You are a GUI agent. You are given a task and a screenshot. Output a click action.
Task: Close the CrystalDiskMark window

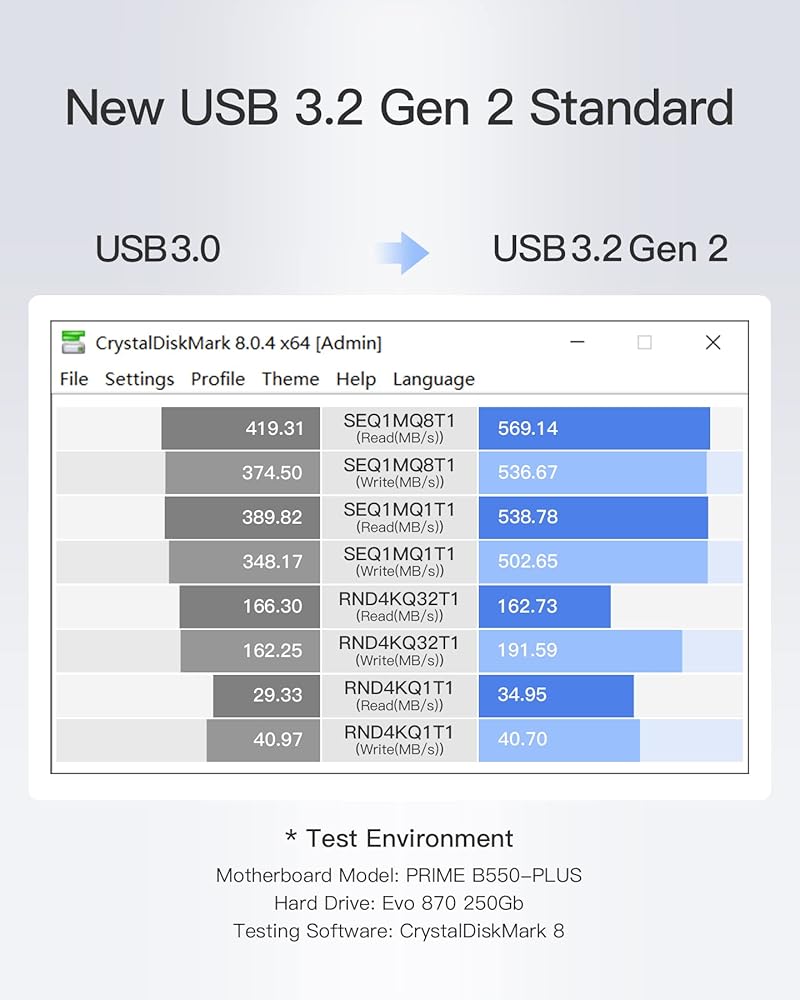coord(713,342)
